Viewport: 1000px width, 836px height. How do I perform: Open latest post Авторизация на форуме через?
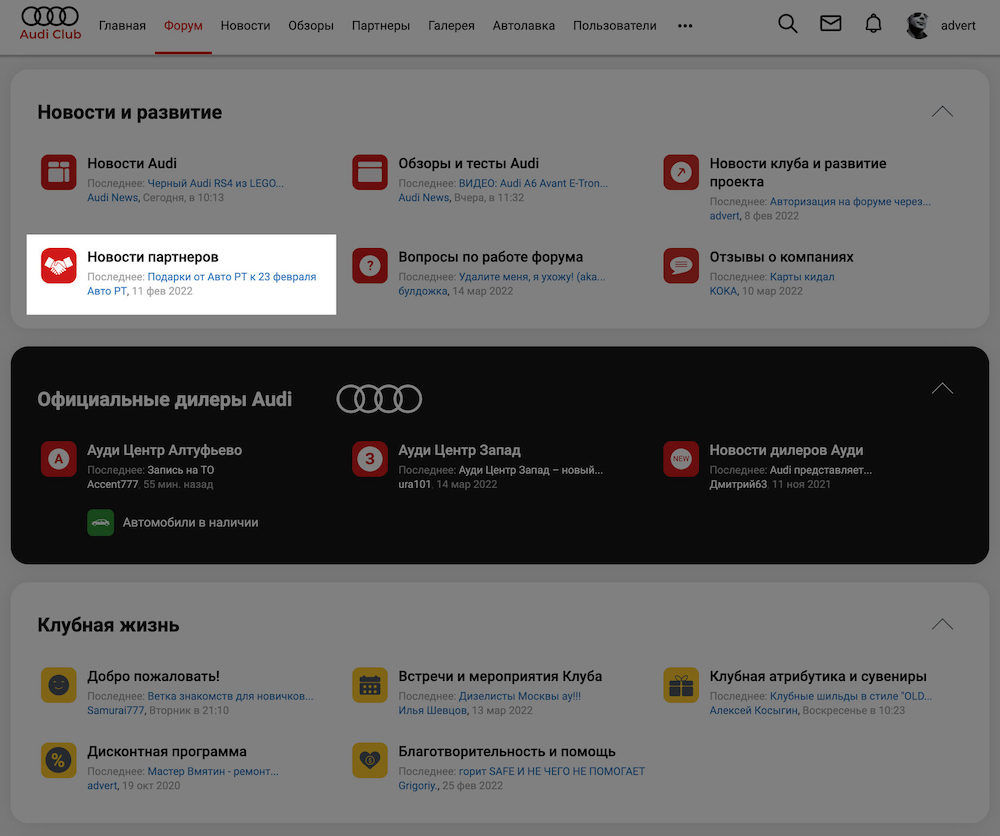point(850,202)
